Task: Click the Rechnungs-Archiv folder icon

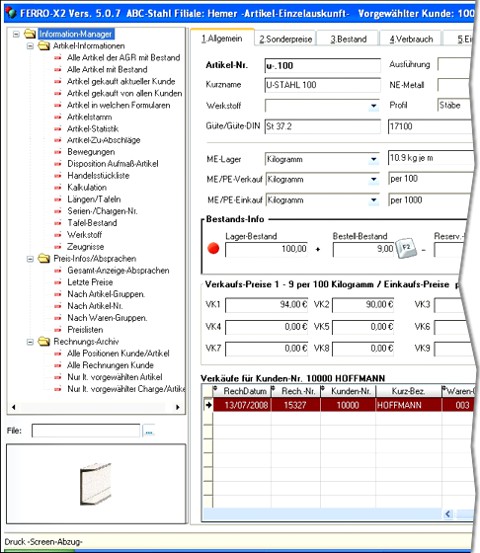Action: click(x=44, y=341)
